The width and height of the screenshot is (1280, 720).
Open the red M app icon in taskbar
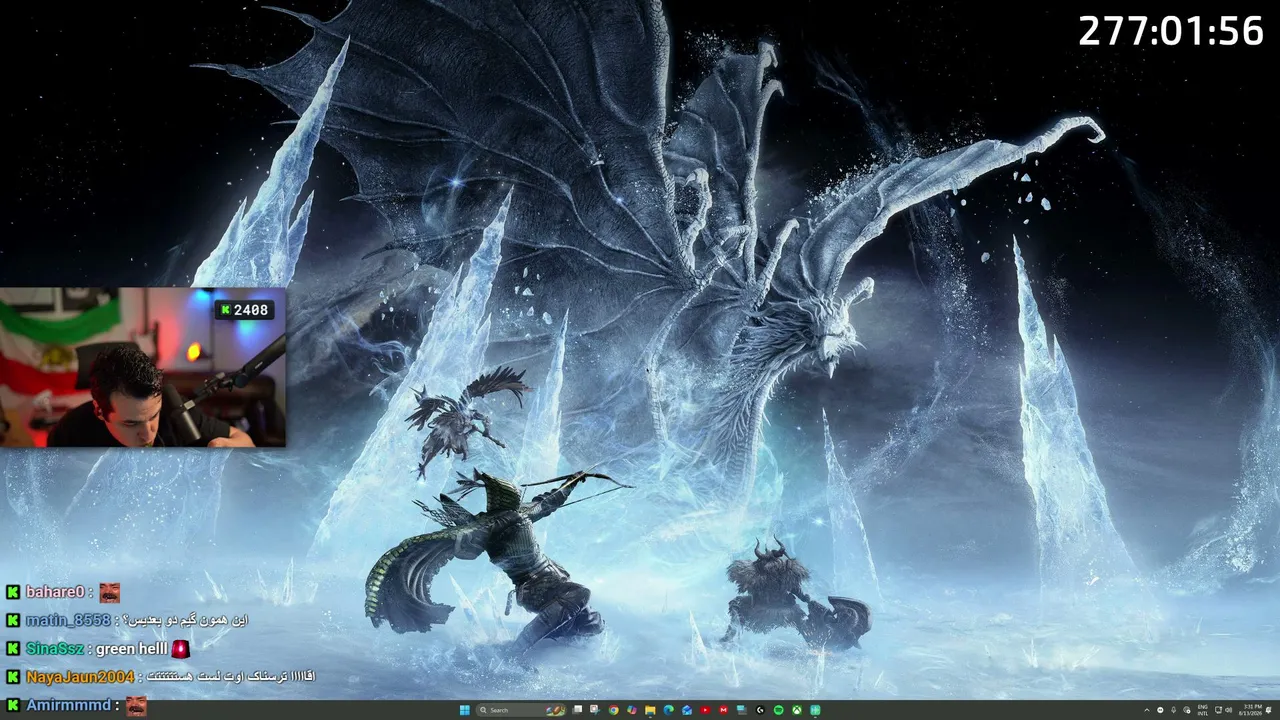[x=724, y=710]
